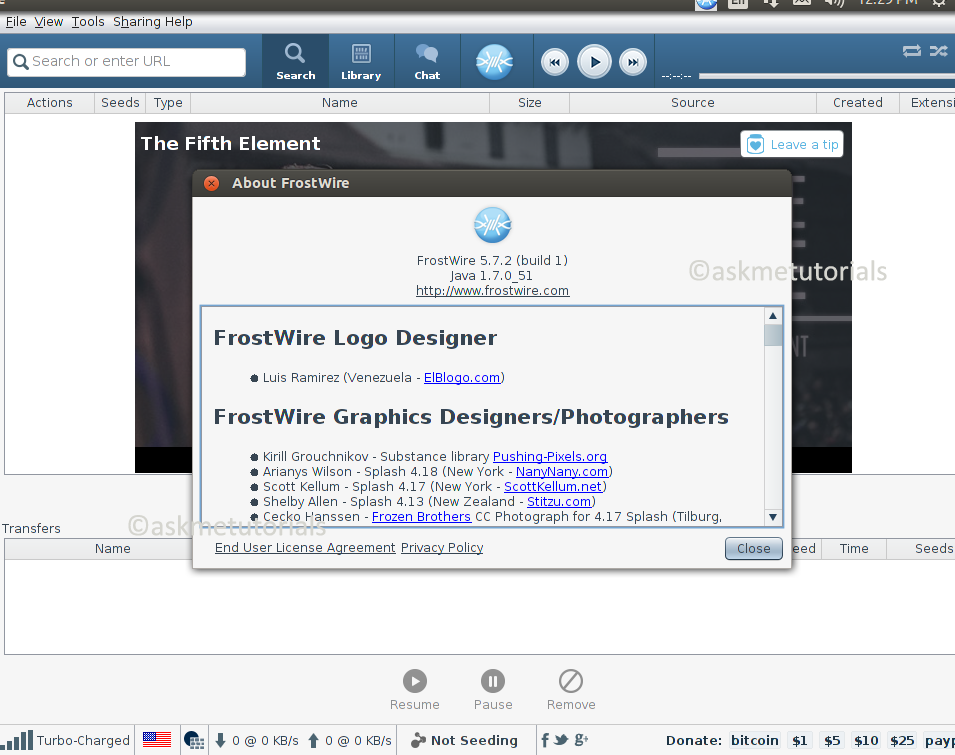Donate $25 via status bar button
Image resolution: width=955 pixels, height=755 pixels.
[902, 740]
